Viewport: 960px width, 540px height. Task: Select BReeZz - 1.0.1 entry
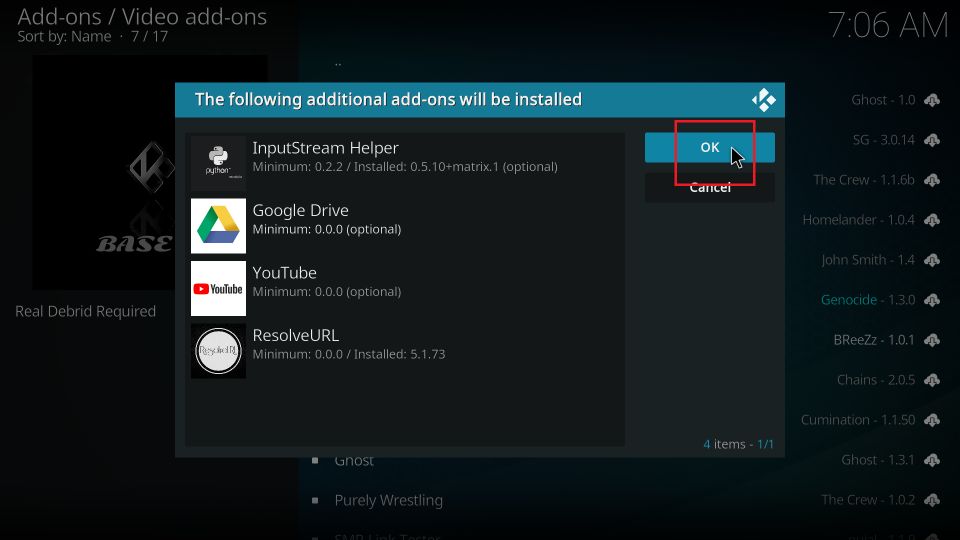[x=874, y=340]
